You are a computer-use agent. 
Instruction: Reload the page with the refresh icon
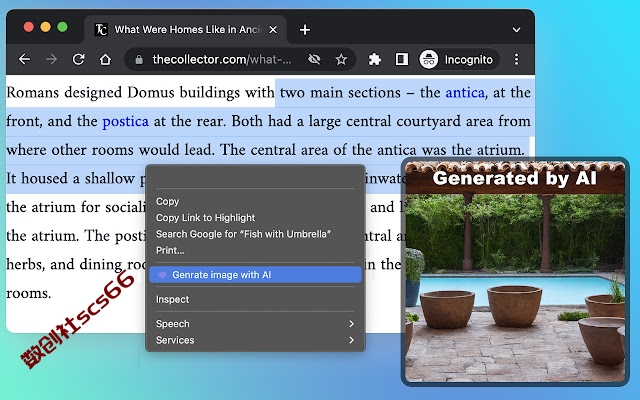click(78, 60)
